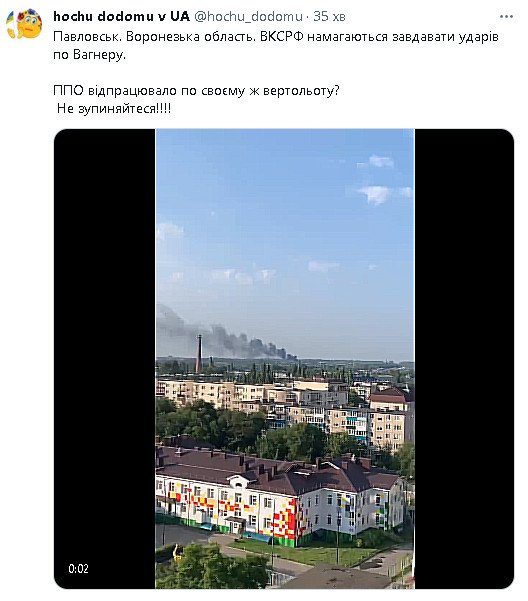
Task: Open the @hochu_dodomu handle link
Action: [249, 16]
